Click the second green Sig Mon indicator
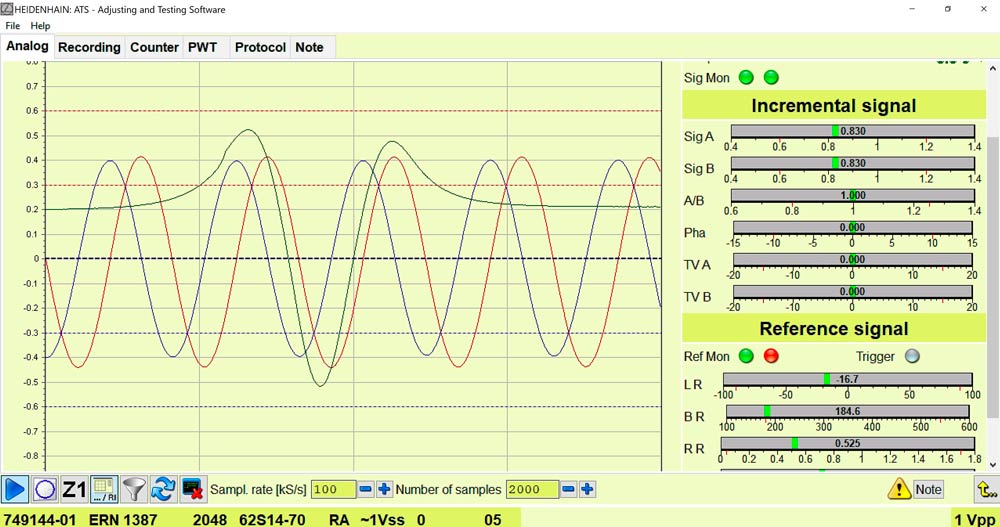Screen dimensions: 1000x527 [x=771, y=78]
